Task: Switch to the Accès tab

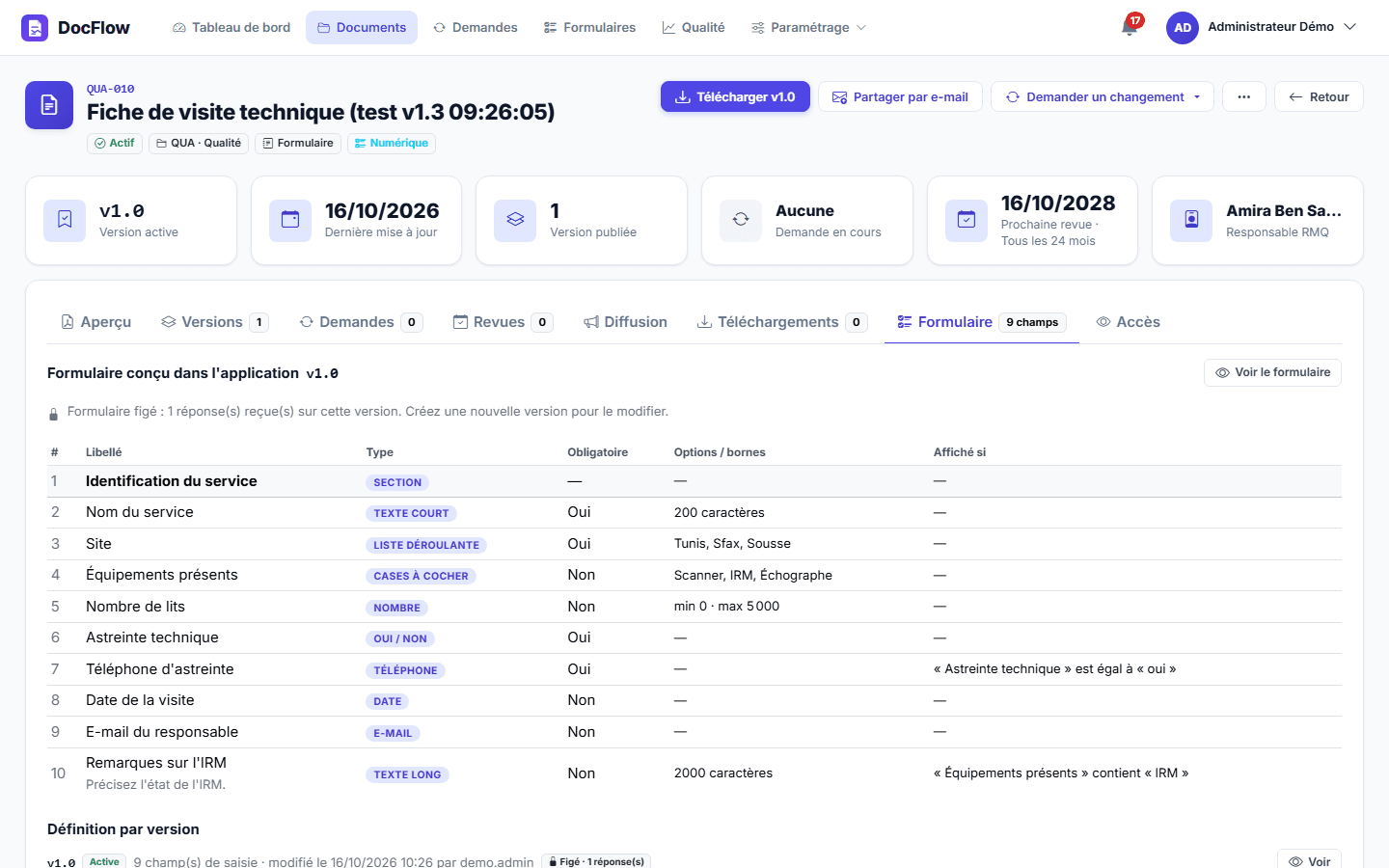Action: pyautogui.click(x=1129, y=322)
